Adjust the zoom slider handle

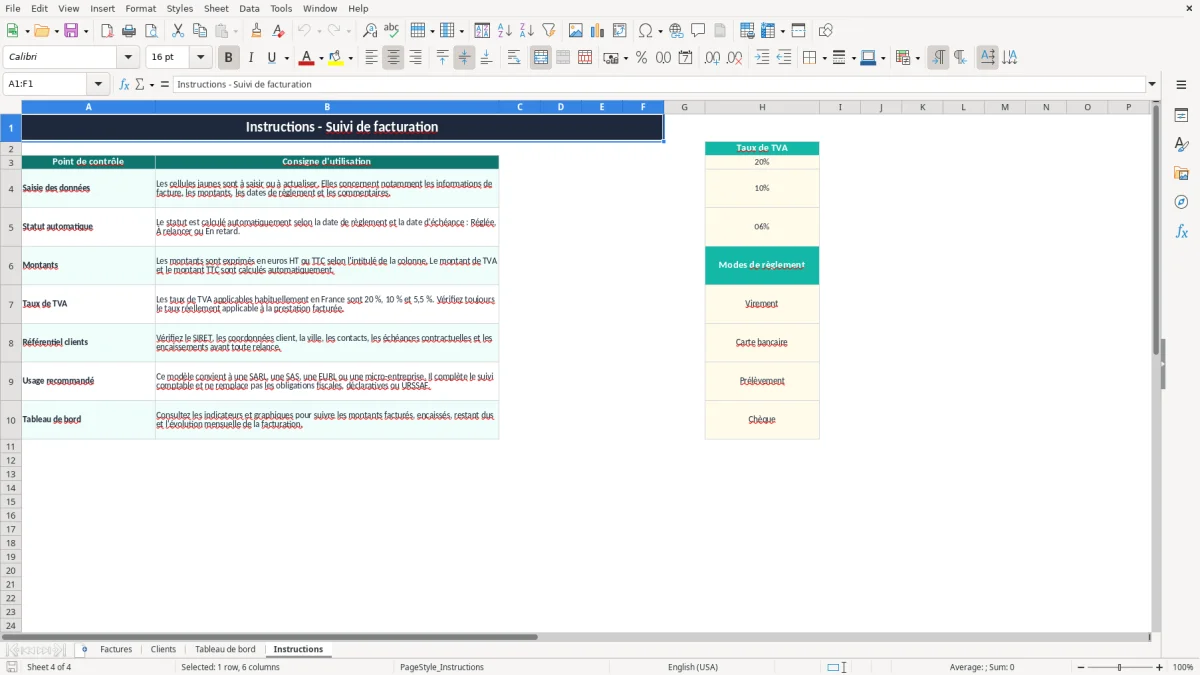pyautogui.click(x=1119, y=667)
